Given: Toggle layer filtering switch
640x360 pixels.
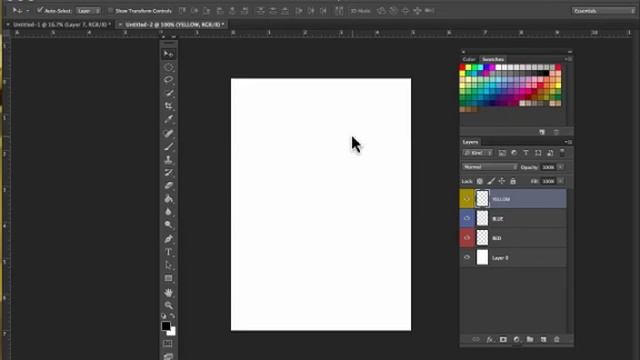Looking at the screenshot, I should pyautogui.click(x=562, y=153).
